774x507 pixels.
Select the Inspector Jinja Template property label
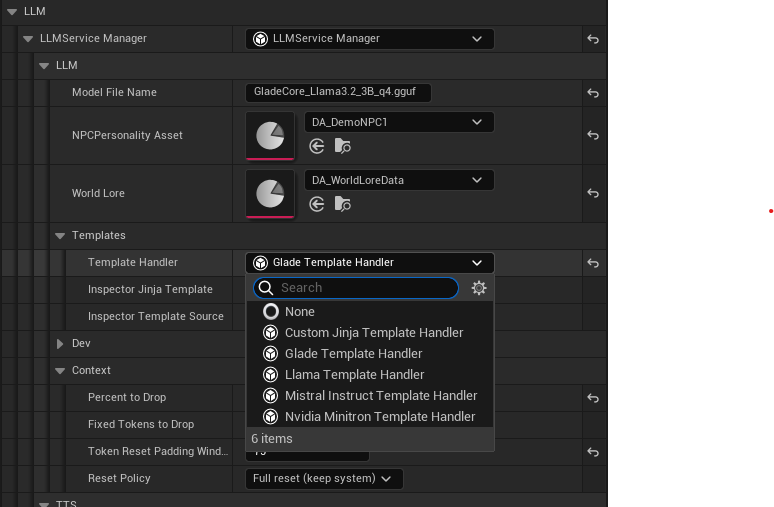click(x=150, y=289)
